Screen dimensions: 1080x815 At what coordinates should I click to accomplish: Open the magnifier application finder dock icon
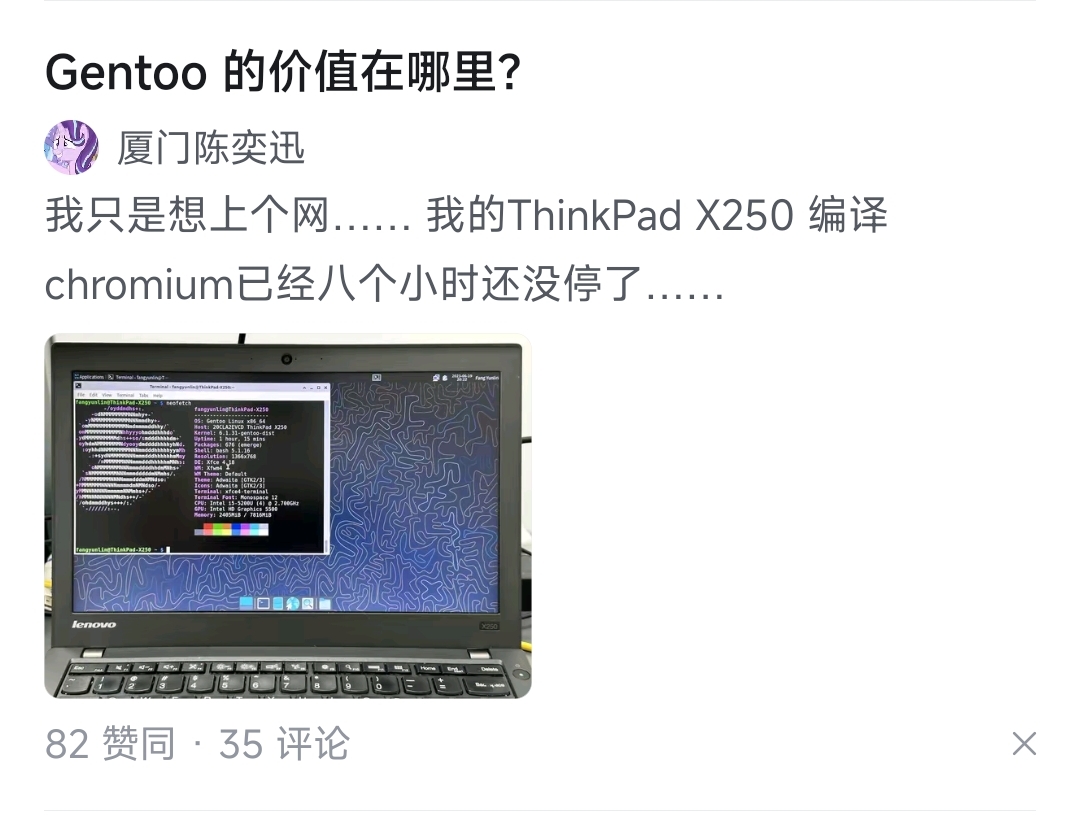(x=308, y=603)
